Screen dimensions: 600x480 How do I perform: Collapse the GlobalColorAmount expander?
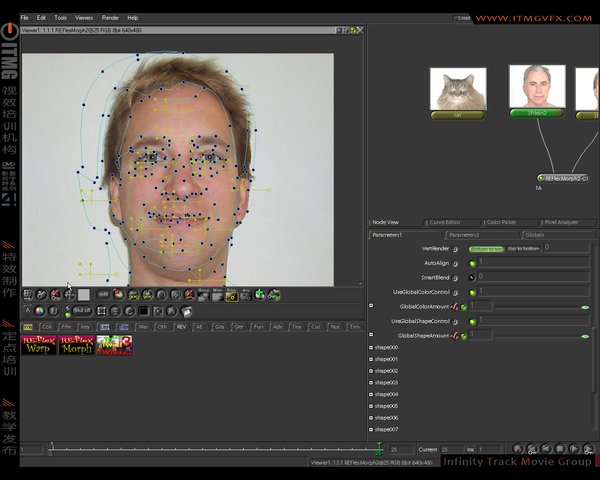(371, 306)
